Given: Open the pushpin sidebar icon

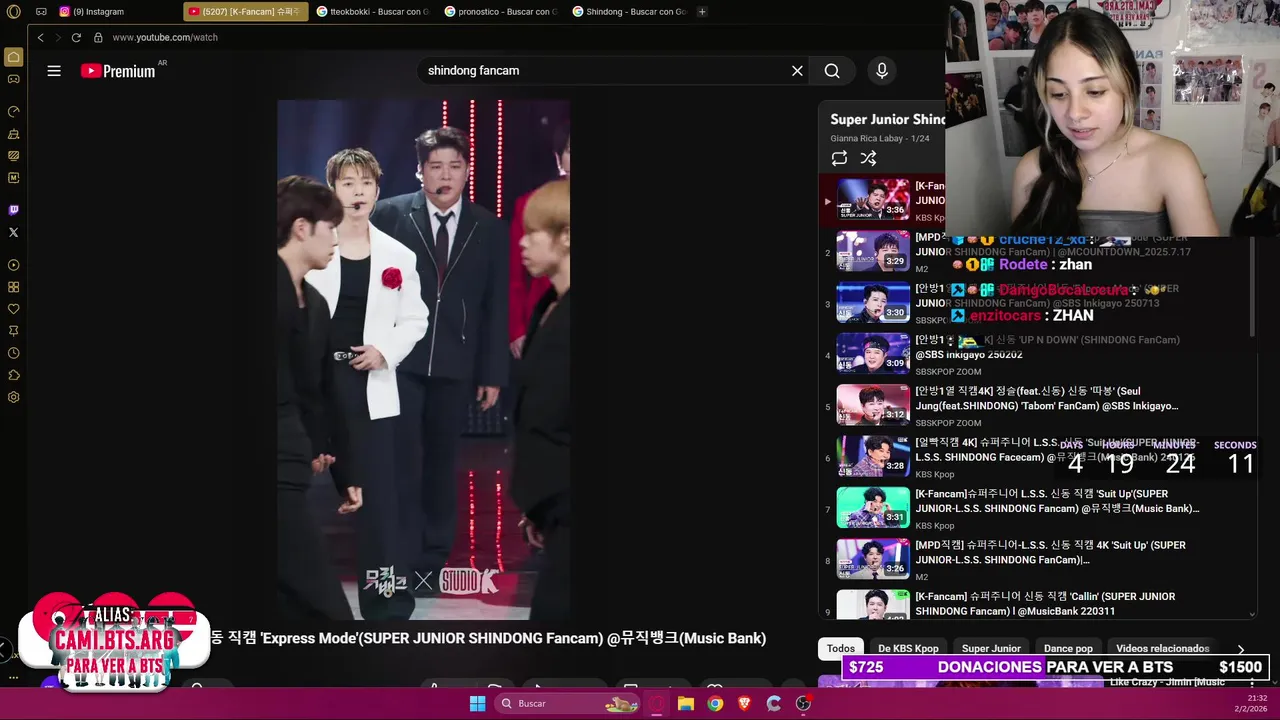Looking at the screenshot, I should [13, 331].
